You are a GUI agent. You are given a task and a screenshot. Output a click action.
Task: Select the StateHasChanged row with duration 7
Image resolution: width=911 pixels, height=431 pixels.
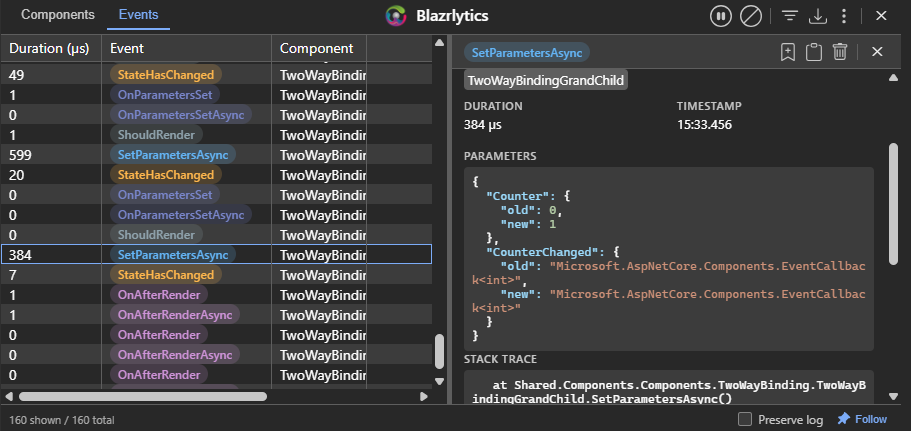(x=216, y=275)
